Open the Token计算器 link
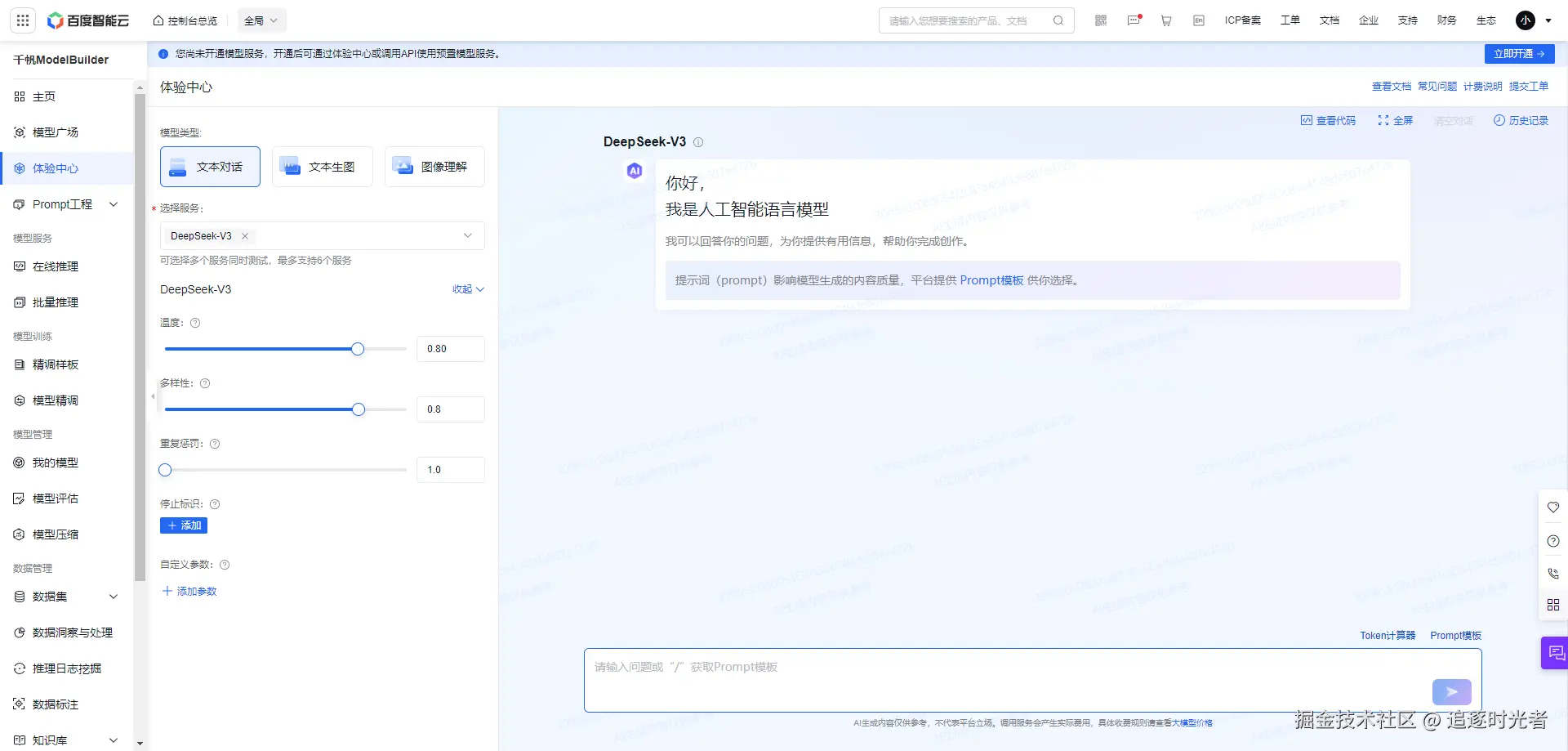1568x751 pixels. 1388,636
